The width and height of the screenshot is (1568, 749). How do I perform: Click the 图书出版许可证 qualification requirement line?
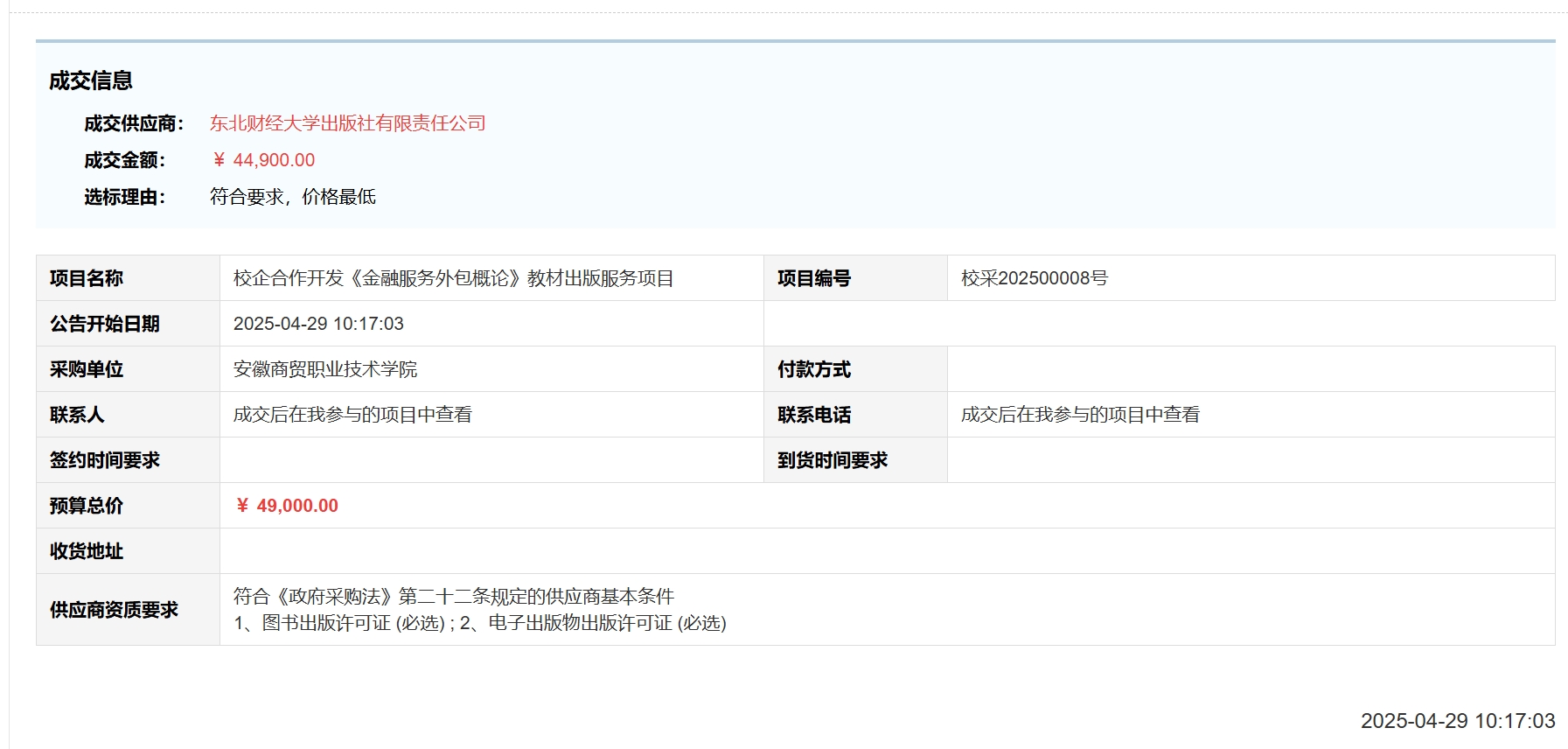point(479,623)
